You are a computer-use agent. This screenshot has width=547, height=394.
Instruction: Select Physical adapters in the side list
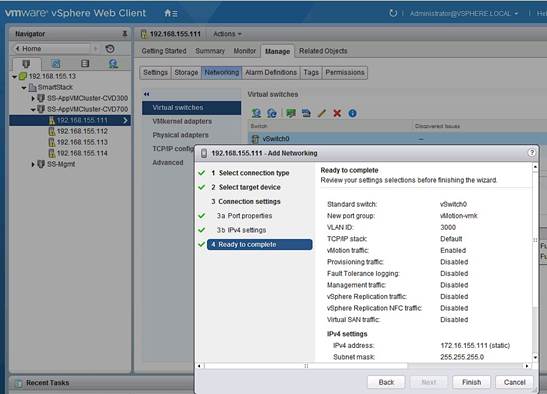[x=180, y=135]
